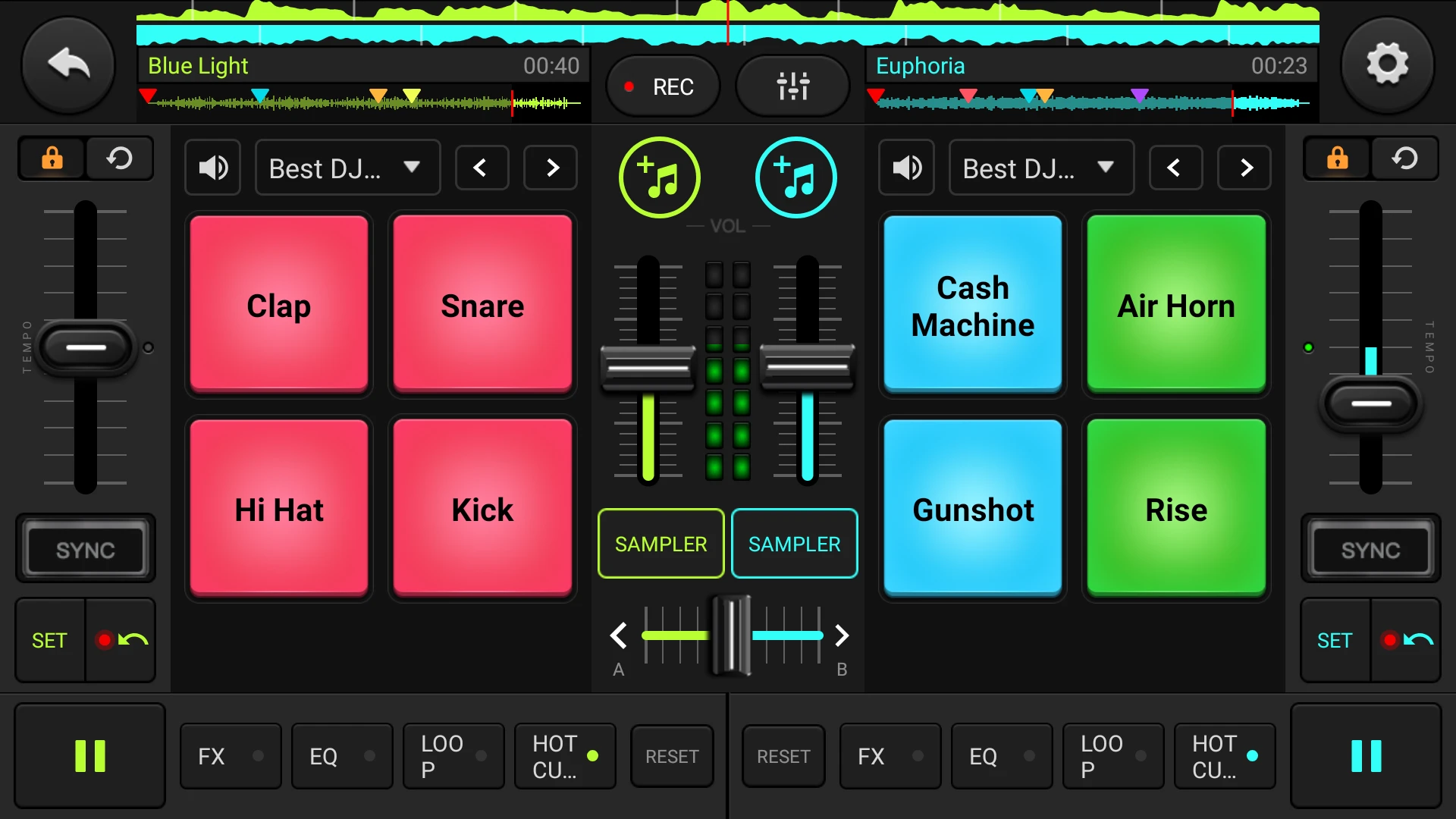Expand the right Best DJ sample pack dropdown
Viewport: 1456px width, 819px height.
click(x=1040, y=168)
